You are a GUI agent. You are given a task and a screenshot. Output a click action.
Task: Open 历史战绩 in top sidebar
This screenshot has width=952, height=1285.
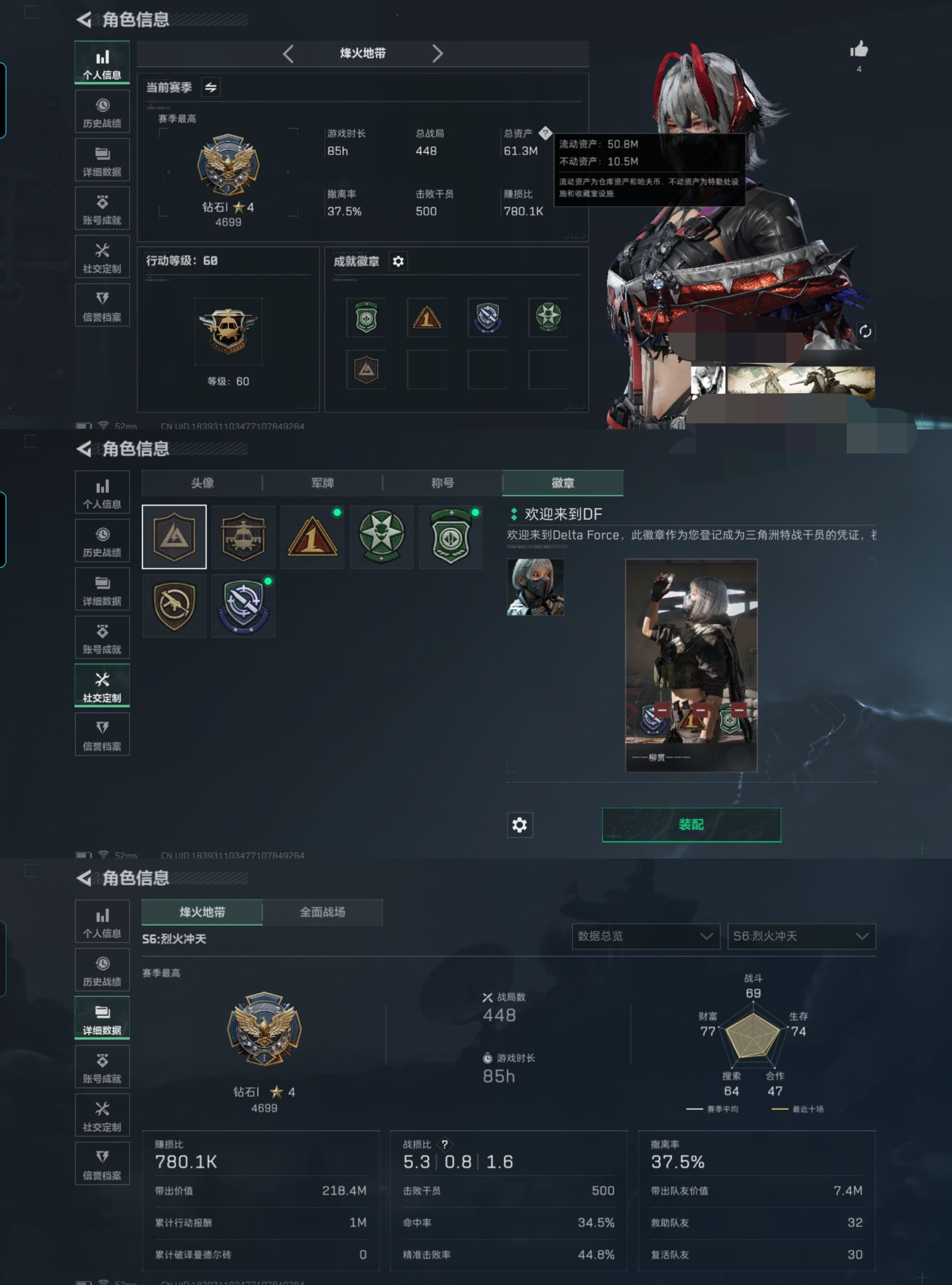click(x=102, y=111)
